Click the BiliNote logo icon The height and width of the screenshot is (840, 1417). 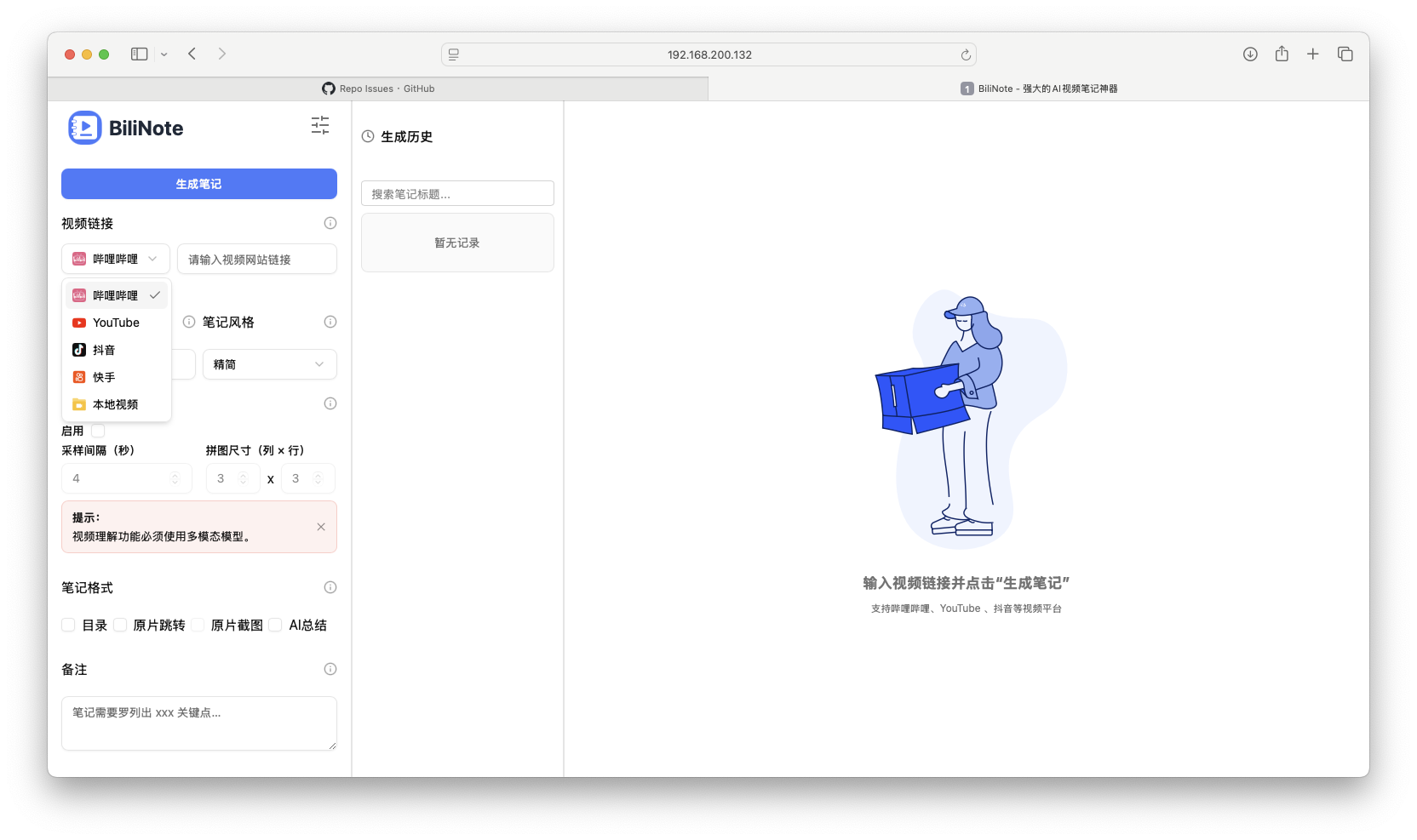(85, 127)
